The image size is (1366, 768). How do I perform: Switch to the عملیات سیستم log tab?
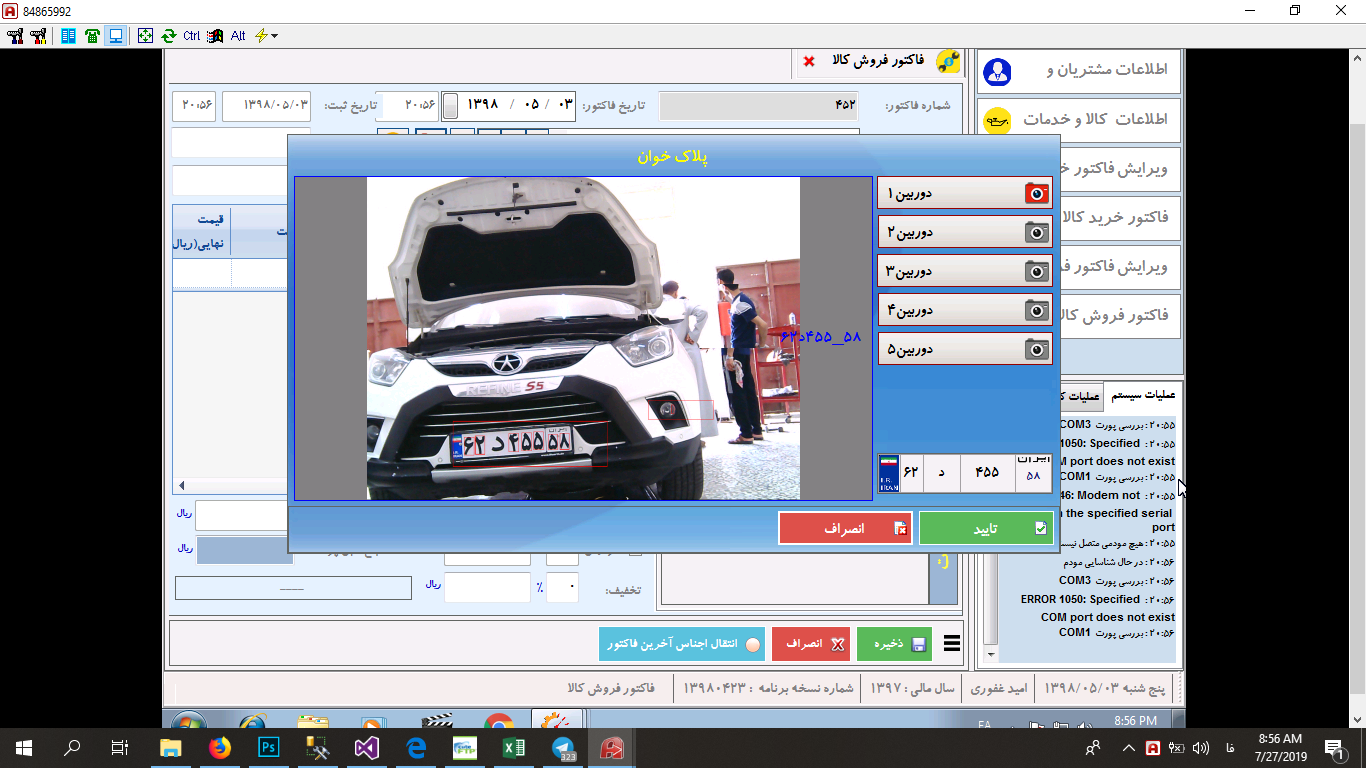1142,396
